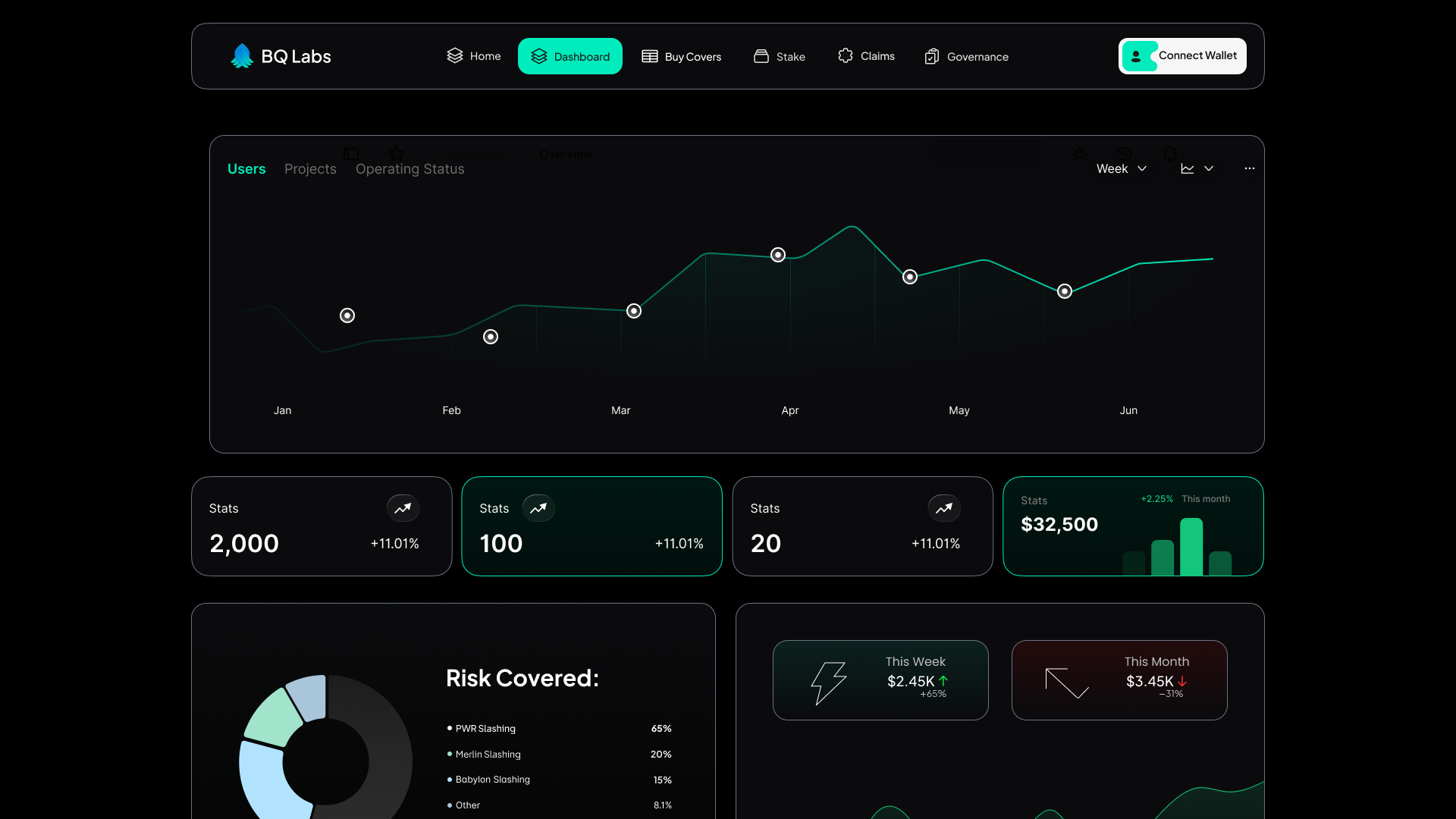Click the Connect Wallet button
The height and width of the screenshot is (819, 1456).
coord(1181,56)
